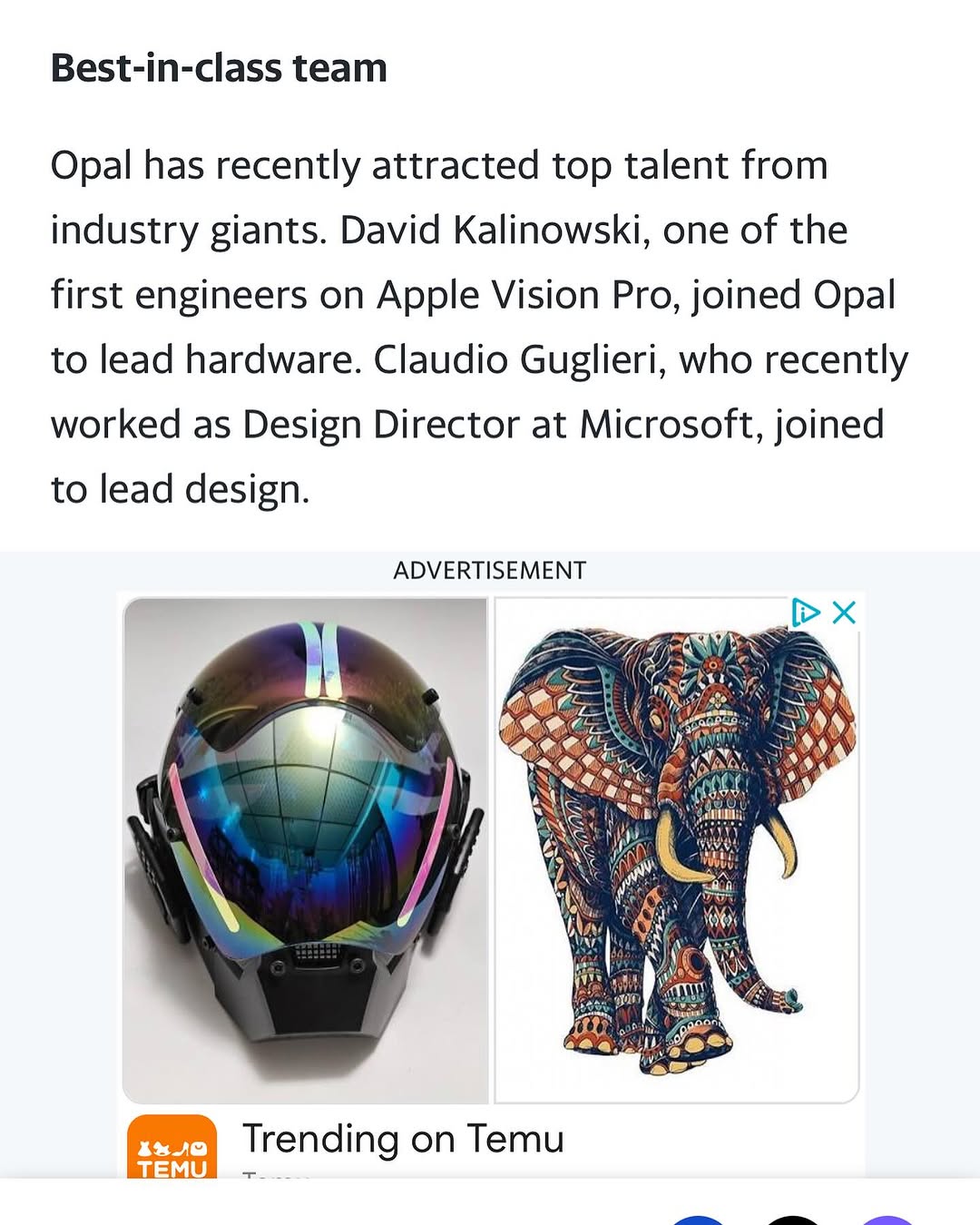This screenshot has height=1225, width=980.
Task: Click the Best-in-class team heading
Action: point(218,68)
